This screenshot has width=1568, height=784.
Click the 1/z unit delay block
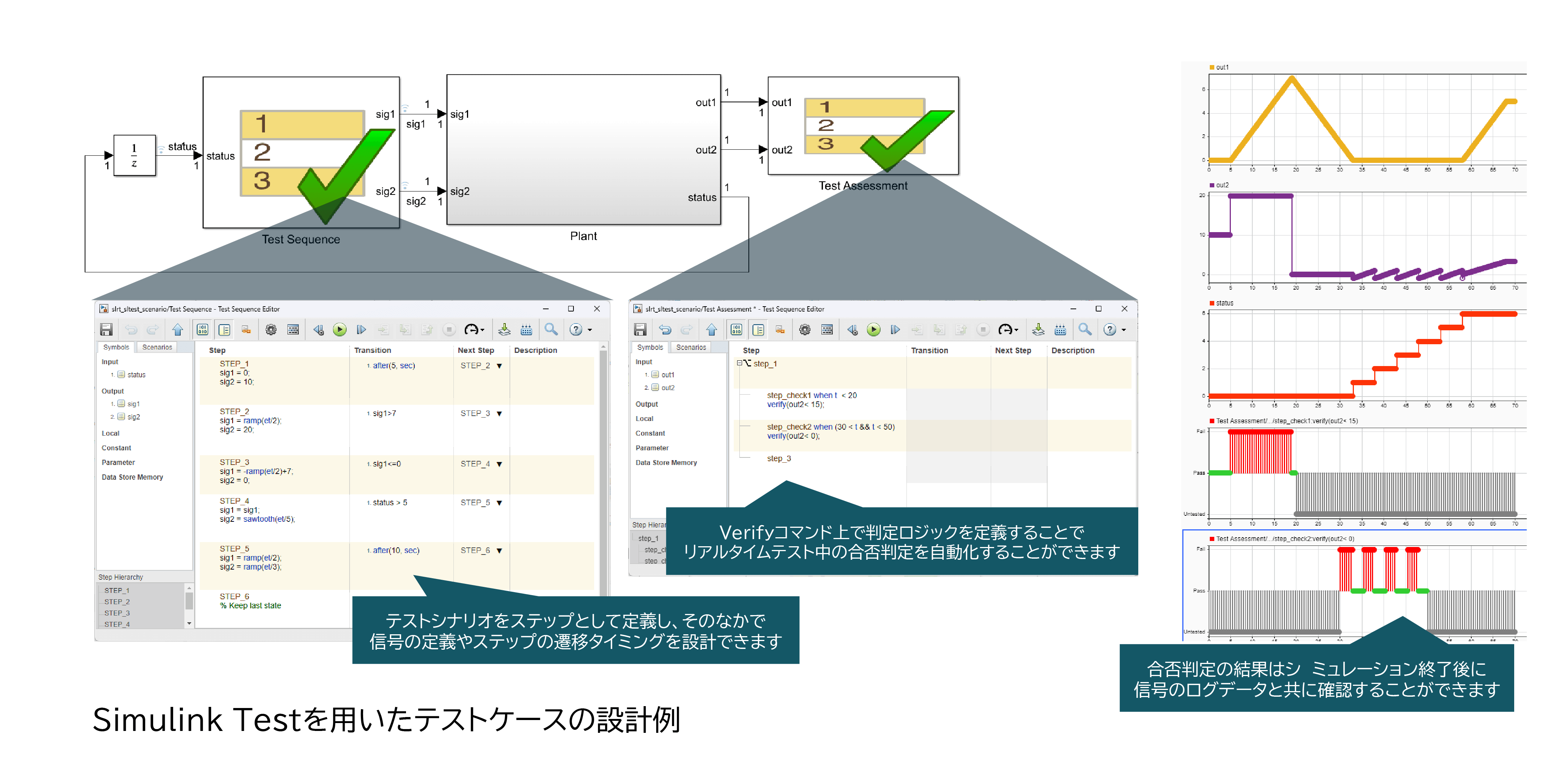tap(134, 155)
